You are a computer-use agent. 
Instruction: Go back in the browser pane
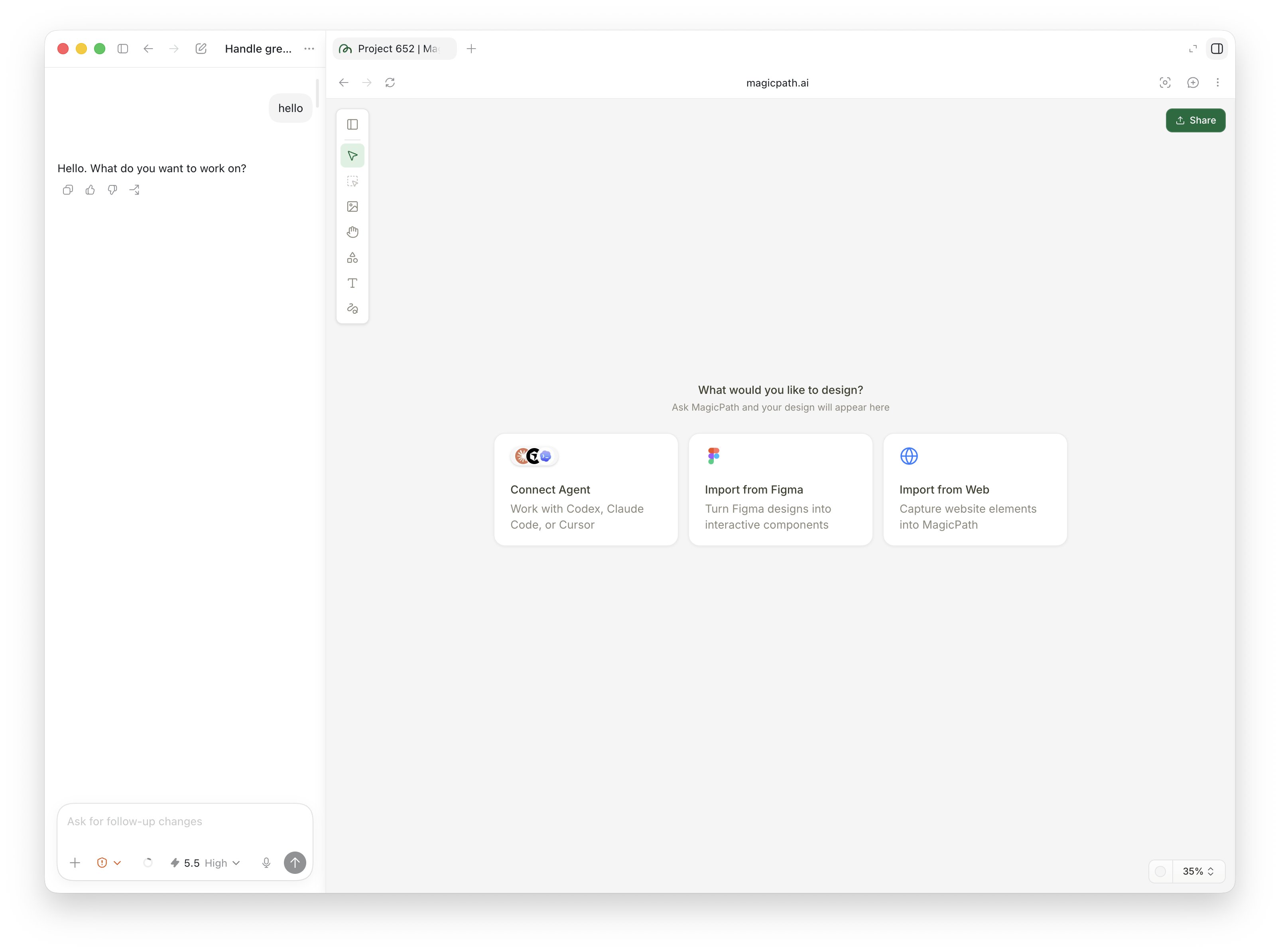(343, 83)
